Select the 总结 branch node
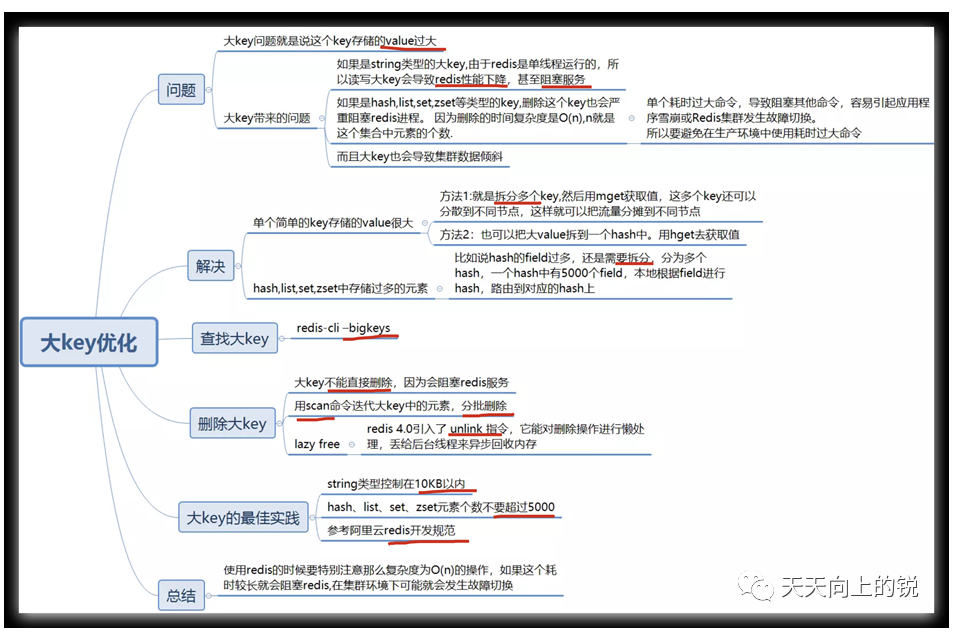Image resolution: width=955 pixels, height=633 pixels. [181, 595]
